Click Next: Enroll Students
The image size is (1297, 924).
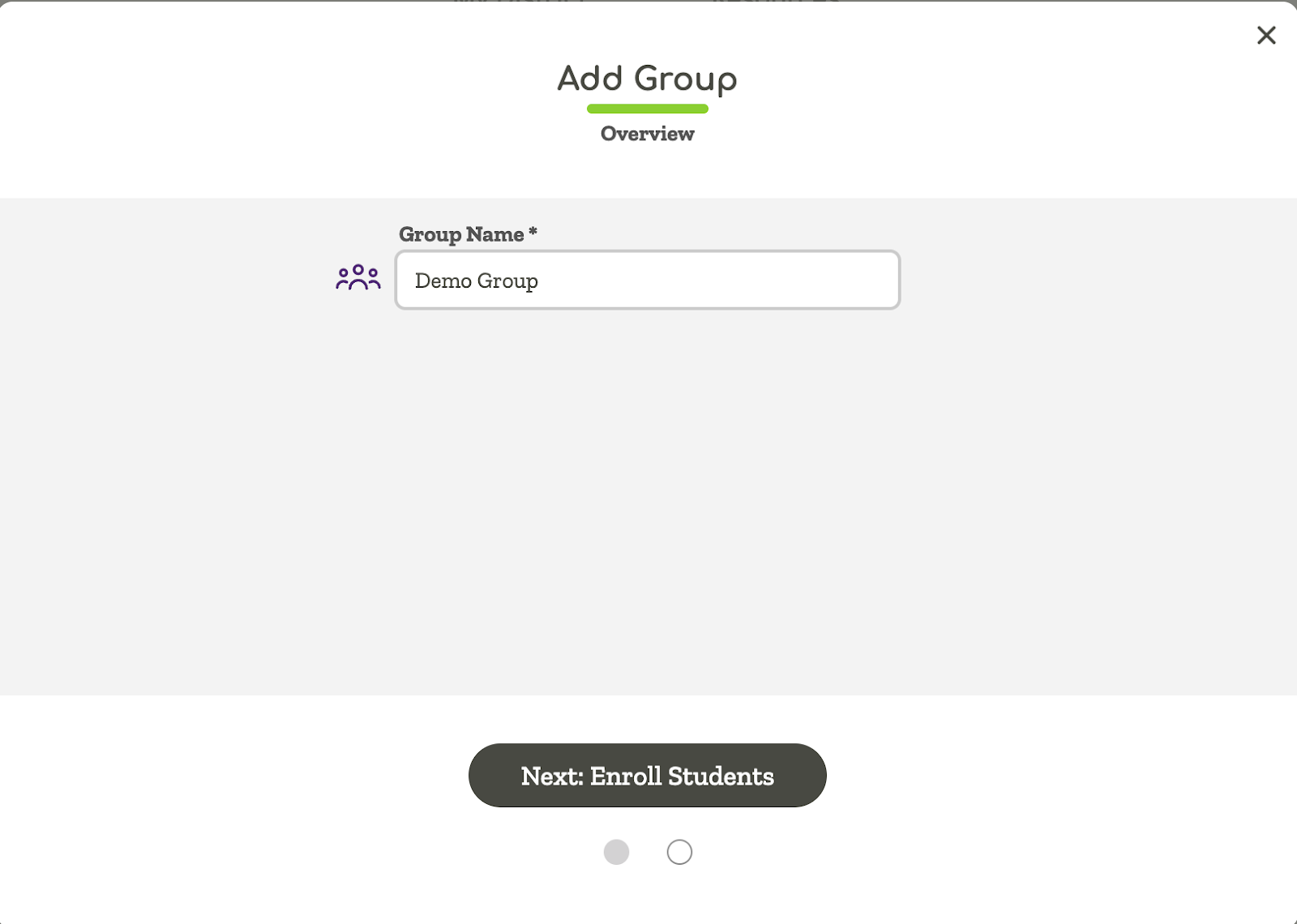point(646,775)
